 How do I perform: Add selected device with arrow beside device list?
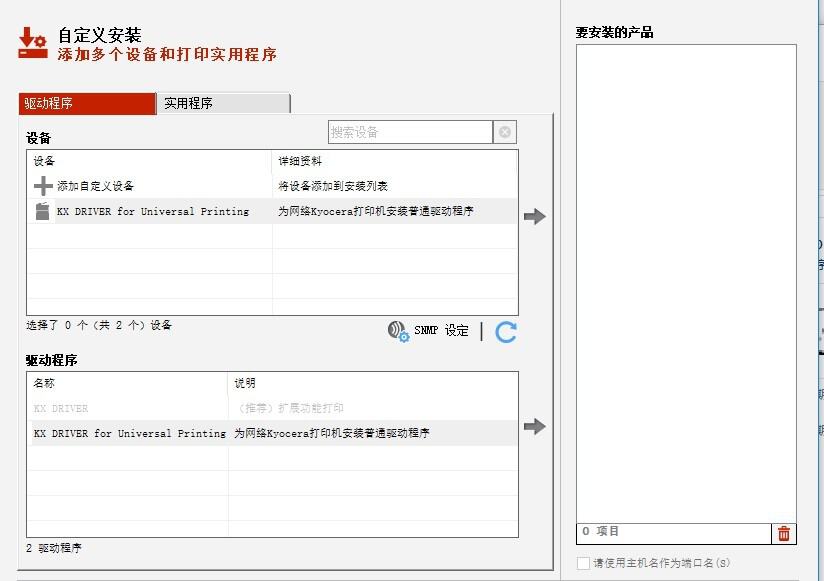click(x=535, y=216)
